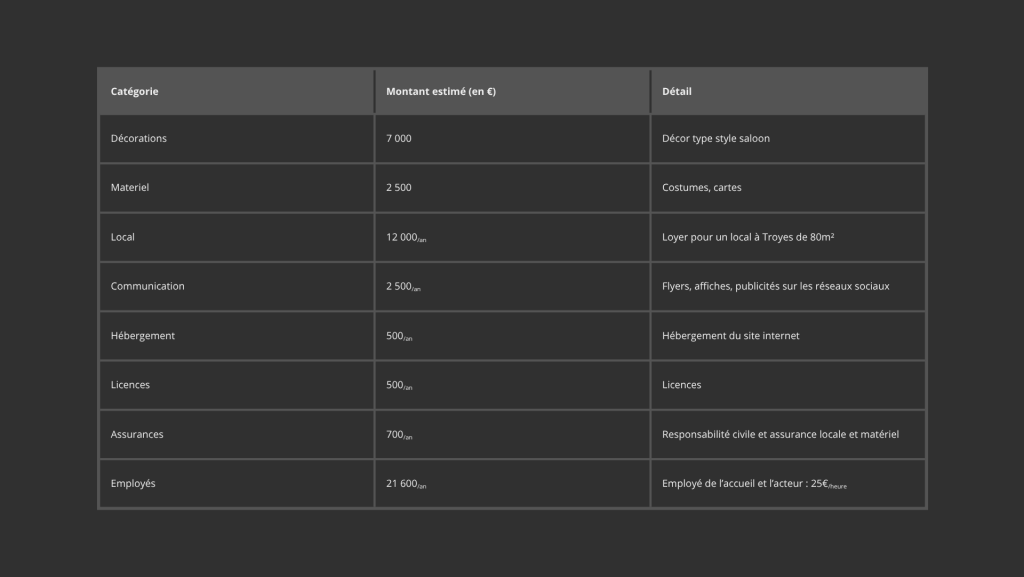
Task: Select the "Décor type style saloon" cell
Action: pos(716,138)
